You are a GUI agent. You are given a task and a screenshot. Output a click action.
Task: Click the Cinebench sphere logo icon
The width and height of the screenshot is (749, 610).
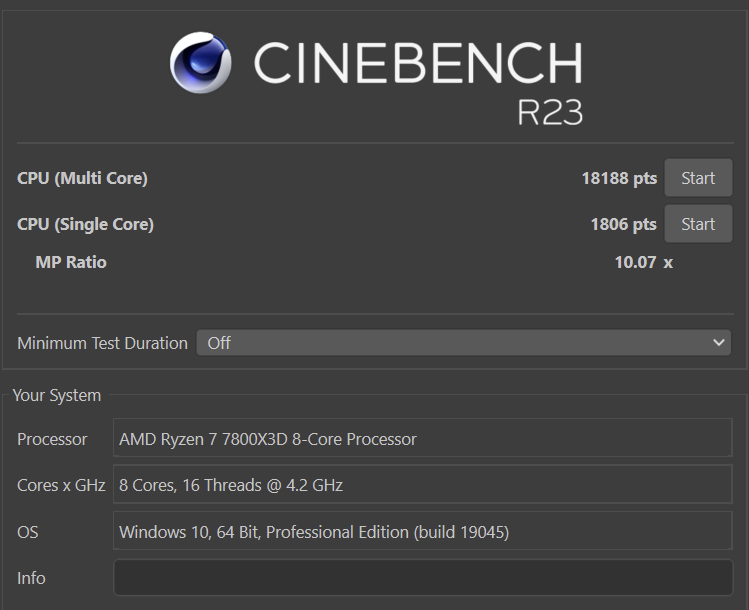201,63
